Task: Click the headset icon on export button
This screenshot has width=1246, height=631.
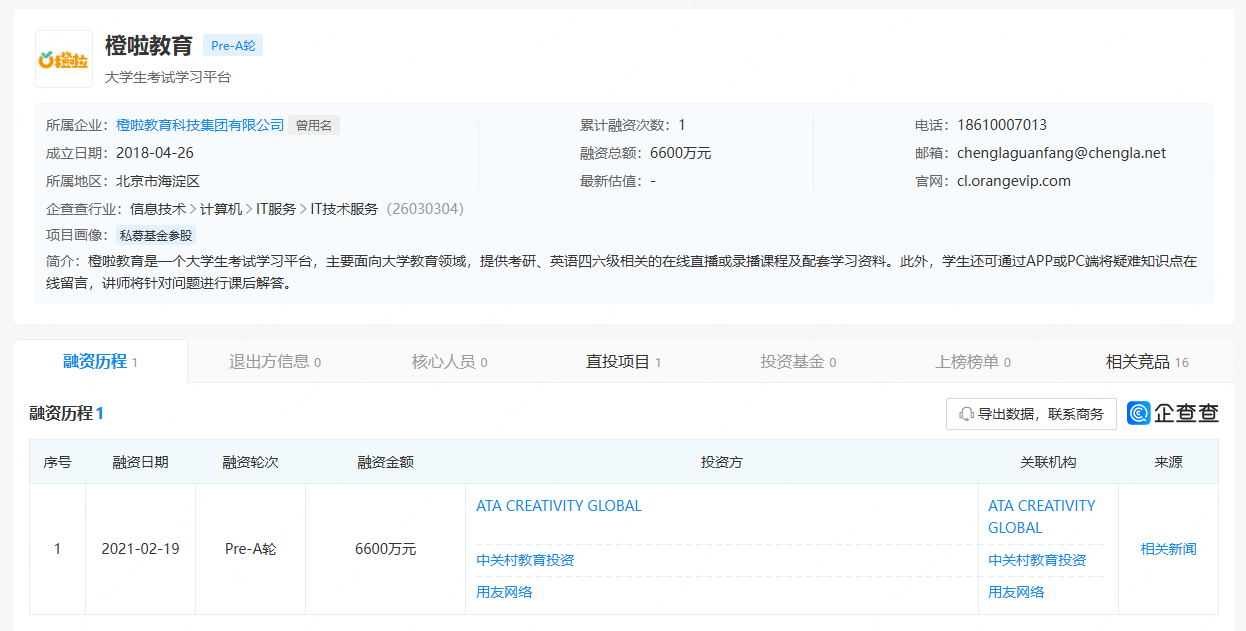Action: tap(966, 414)
